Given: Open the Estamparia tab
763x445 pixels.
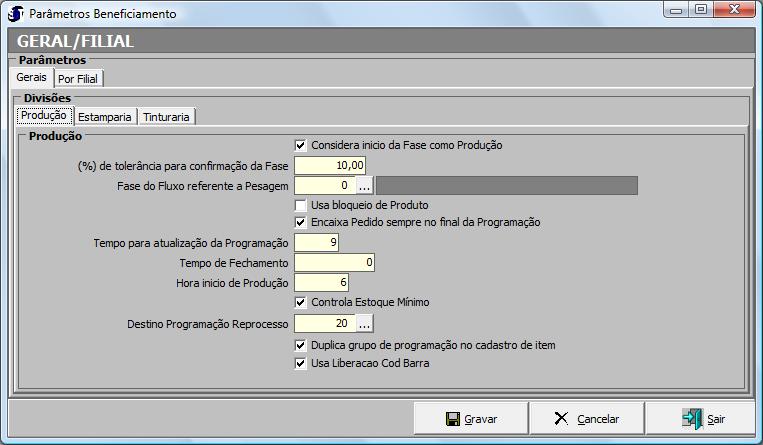Looking at the screenshot, I should (105, 117).
